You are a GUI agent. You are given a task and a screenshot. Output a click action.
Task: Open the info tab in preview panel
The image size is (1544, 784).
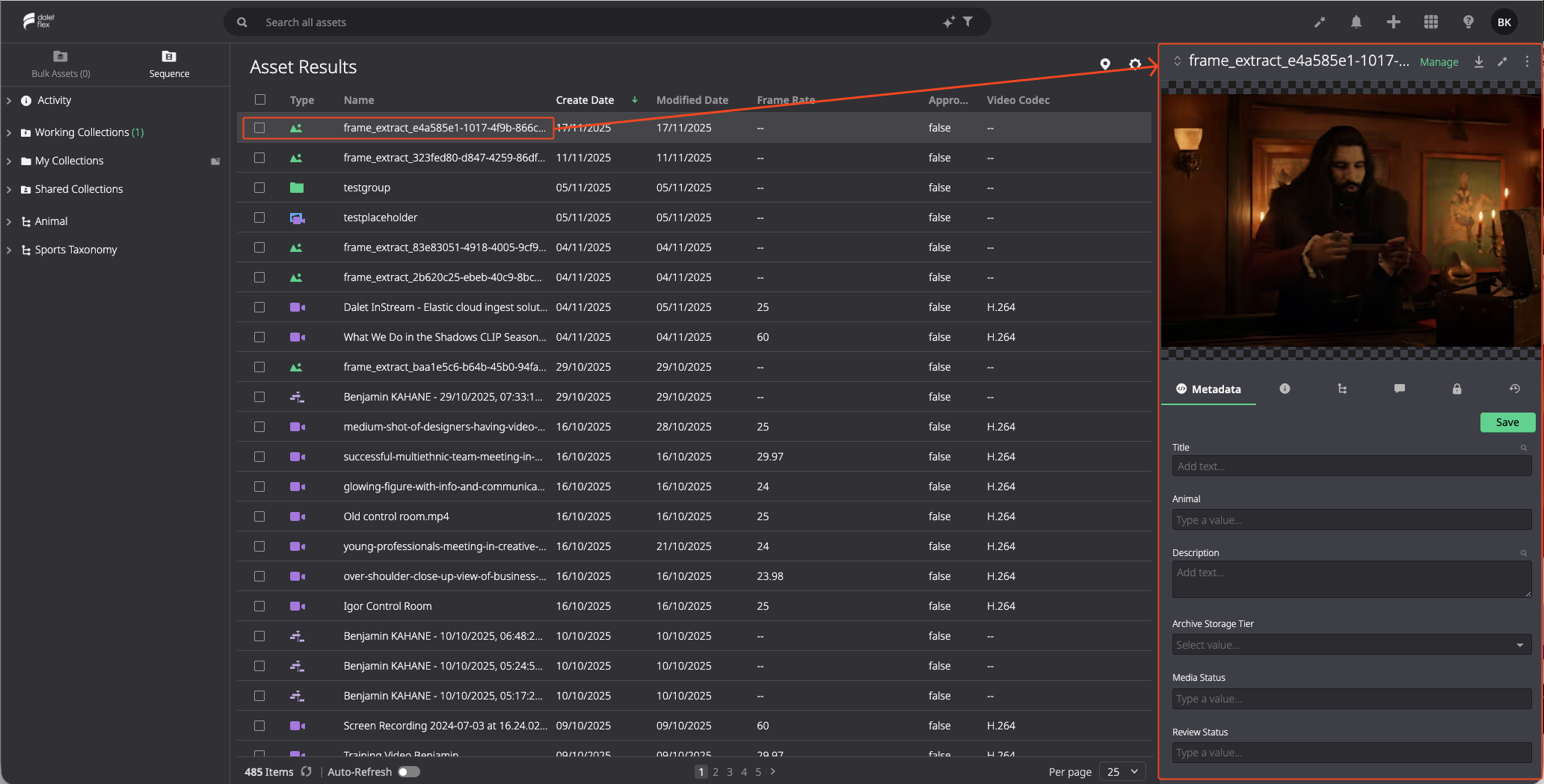1285,389
